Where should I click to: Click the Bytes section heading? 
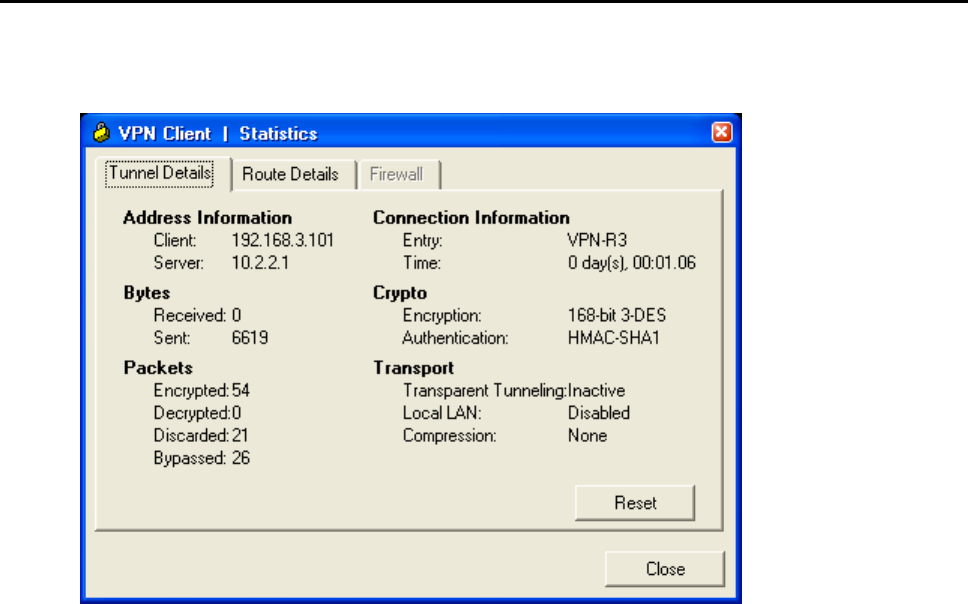[147, 293]
